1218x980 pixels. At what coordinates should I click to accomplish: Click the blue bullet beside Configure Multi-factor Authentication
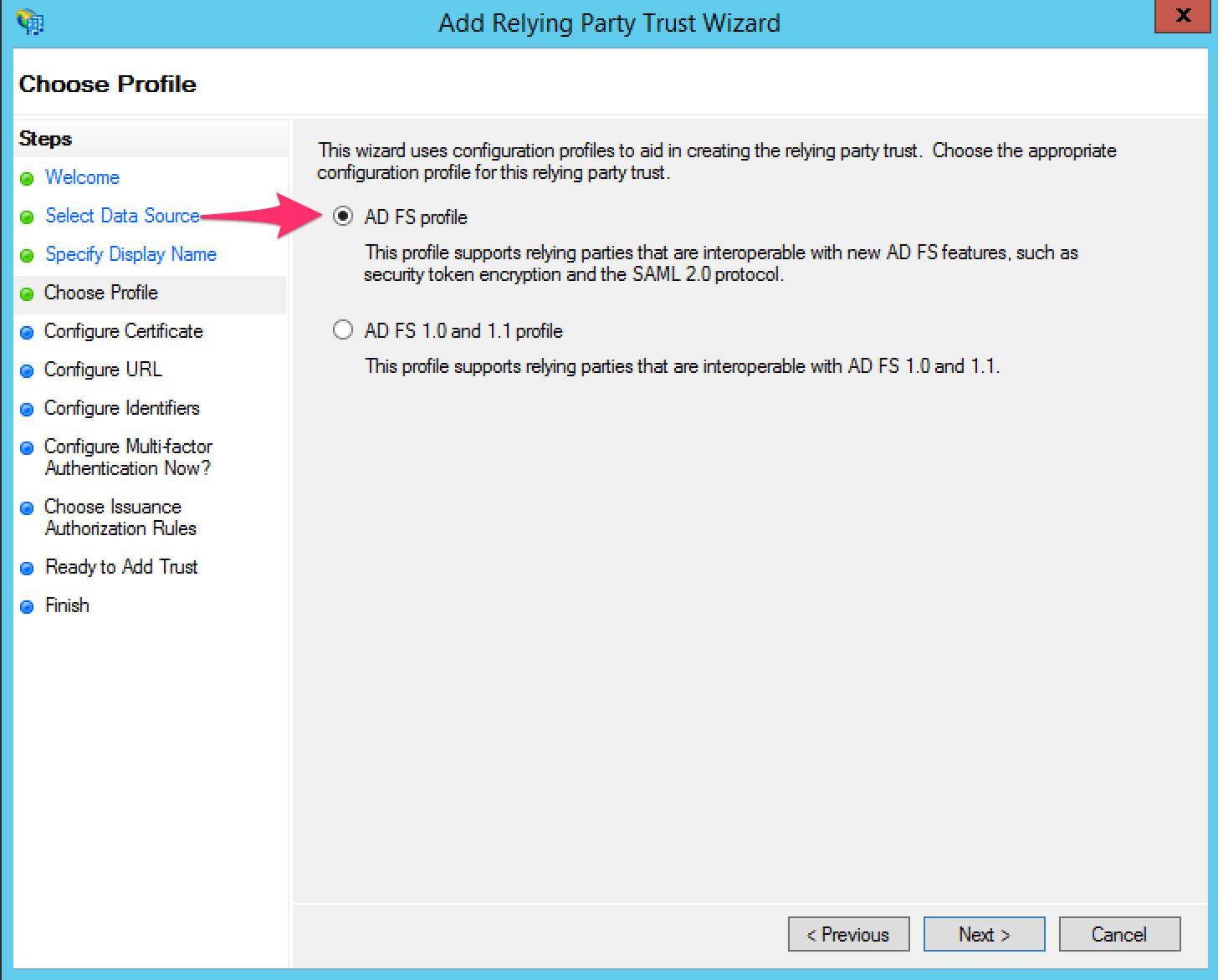pyautogui.click(x=27, y=447)
